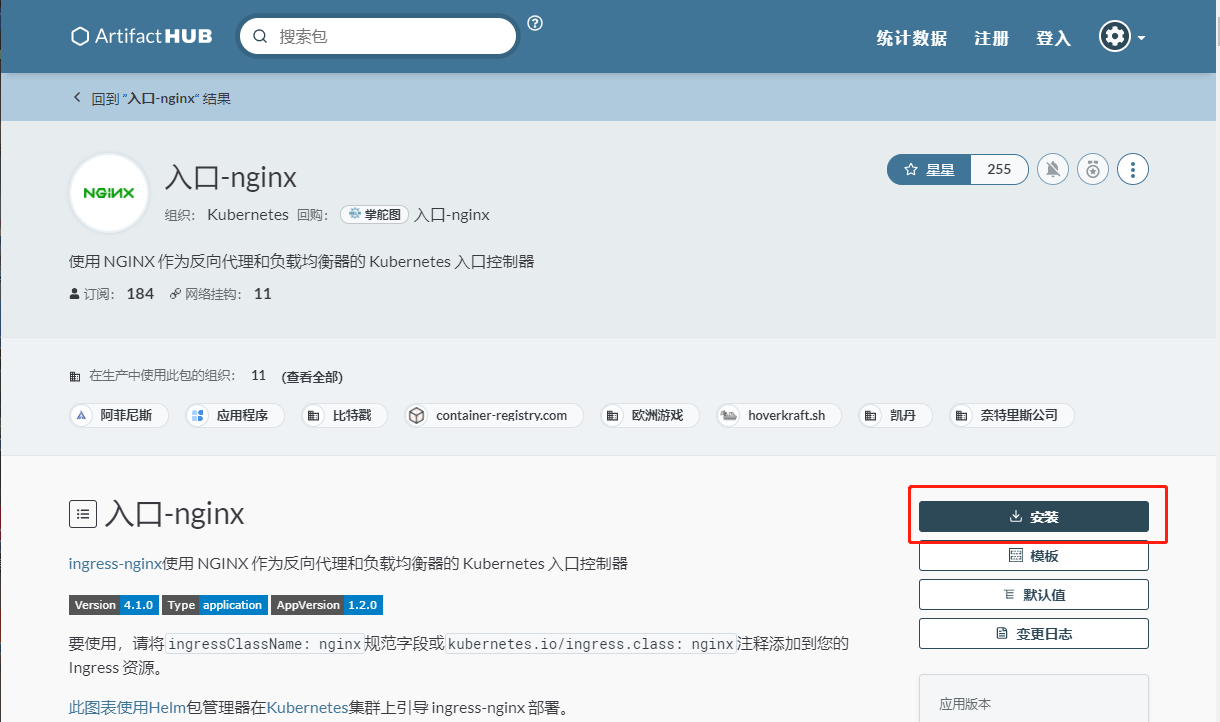The width and height of the screenshot is (1220, 722).
Task: Star the package with the 星星 button
Action: coord(929,170)
